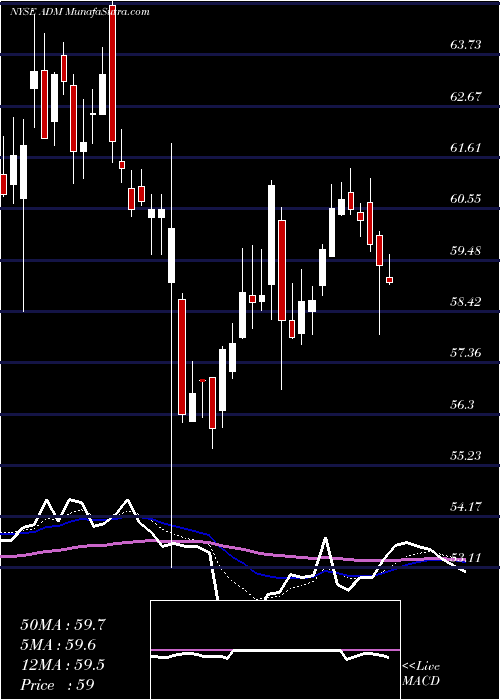This screenshot has height=700, width=500.
Task: Click the 53.11 price axis label
Action: click(466, 558)
